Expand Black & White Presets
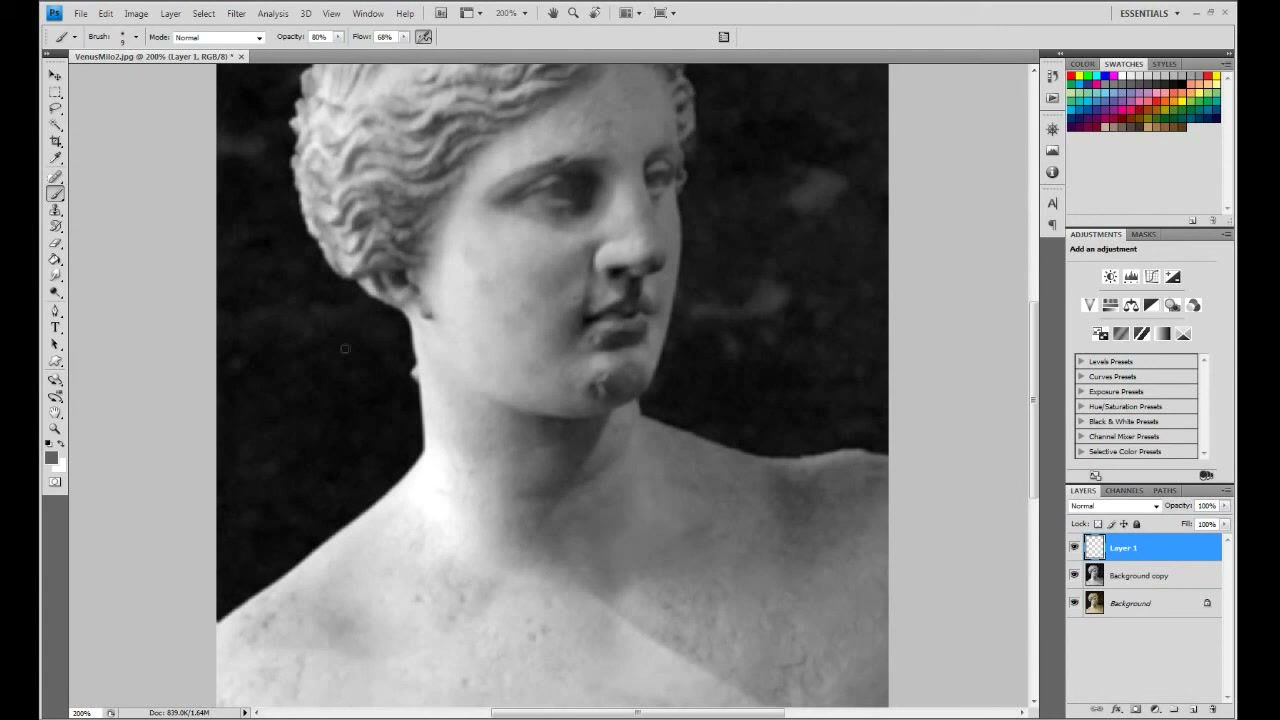Image resolution: width=1280 pixels, height=720 pixels. click(x=1081, y=421)
